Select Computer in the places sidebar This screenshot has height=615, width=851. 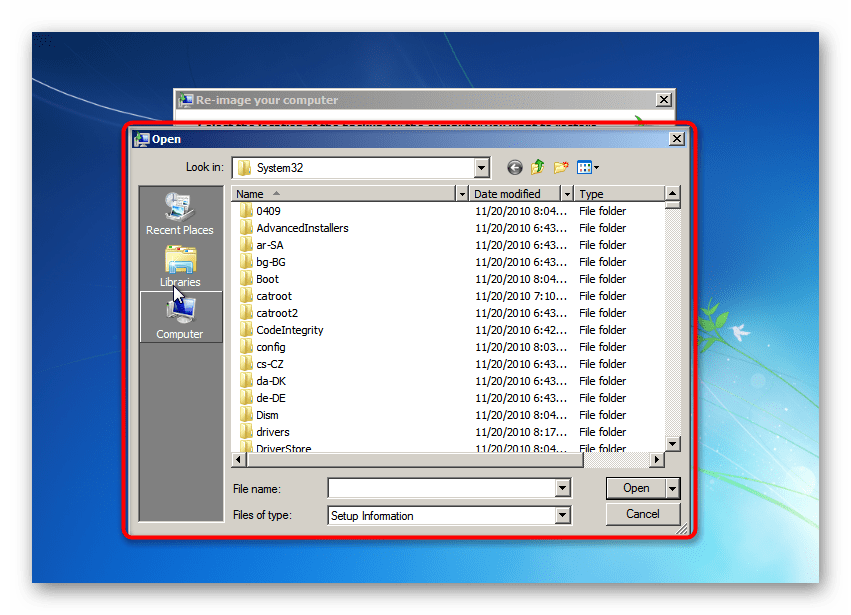click(x=180, y=316)
